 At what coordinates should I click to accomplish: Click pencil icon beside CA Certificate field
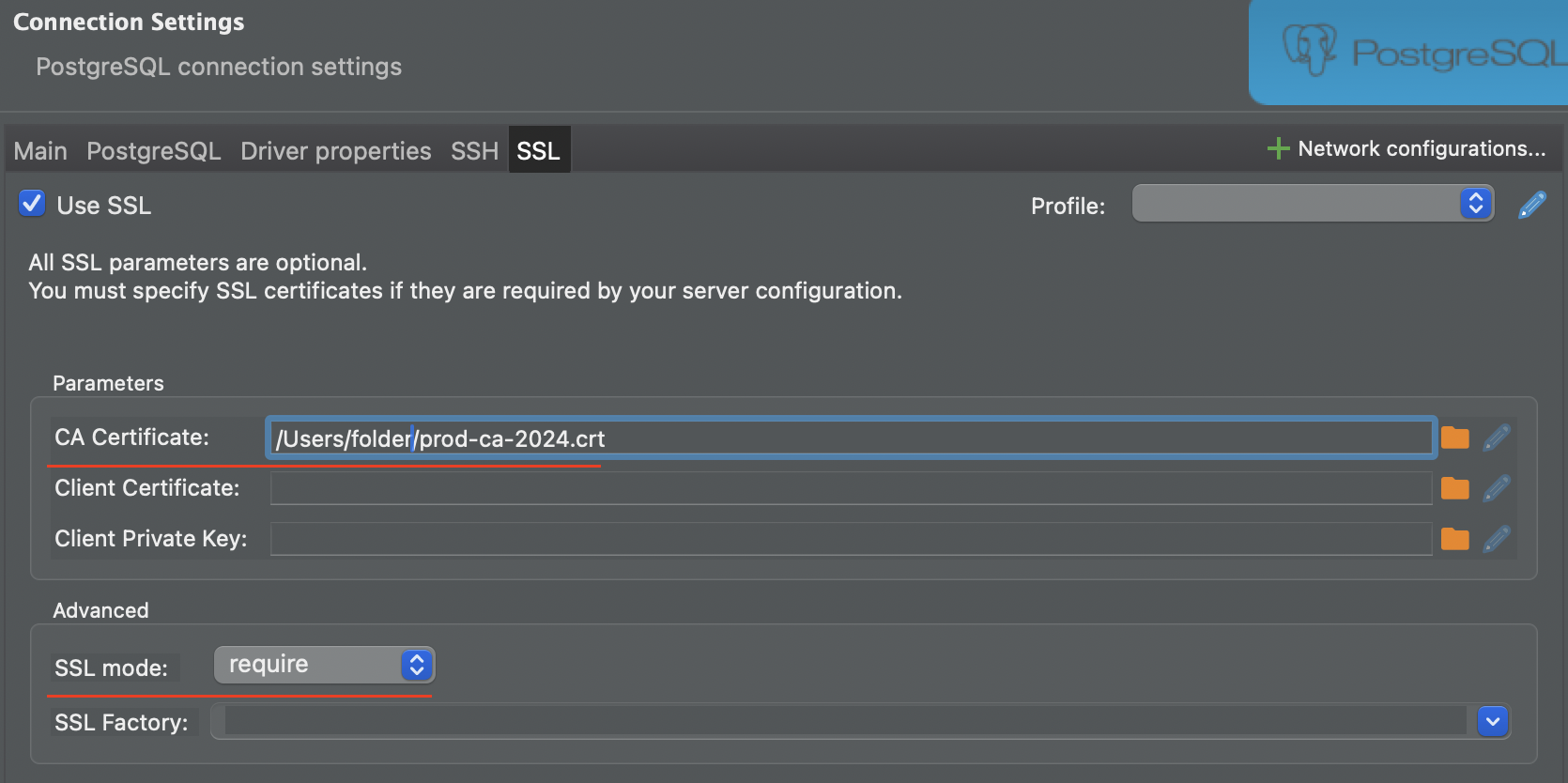[1496, 438]
